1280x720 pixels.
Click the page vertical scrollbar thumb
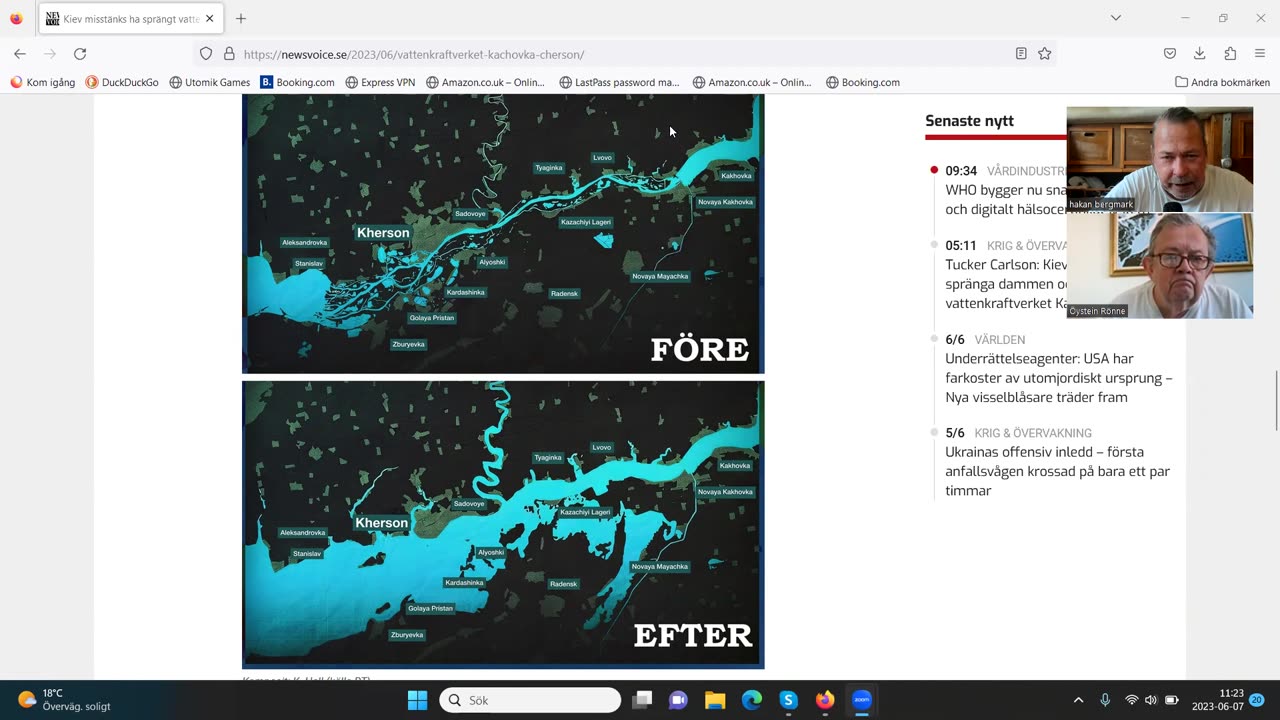(1275, 400)
